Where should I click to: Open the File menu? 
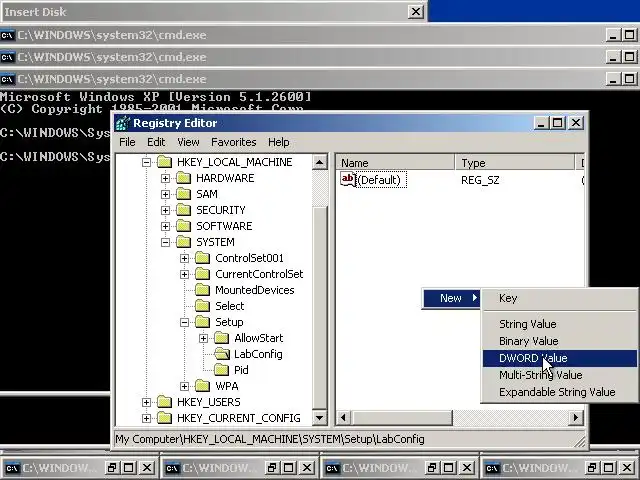(127, 142)
